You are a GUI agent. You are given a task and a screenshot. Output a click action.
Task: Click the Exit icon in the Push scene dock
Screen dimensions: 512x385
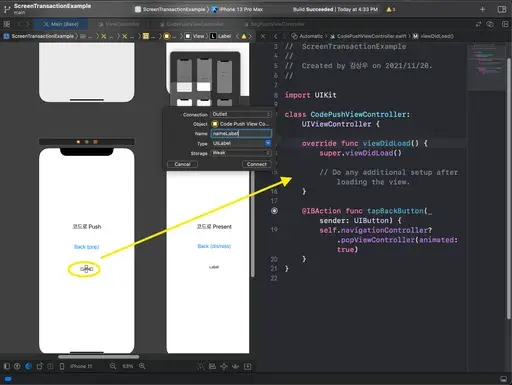tap(95, 142)
